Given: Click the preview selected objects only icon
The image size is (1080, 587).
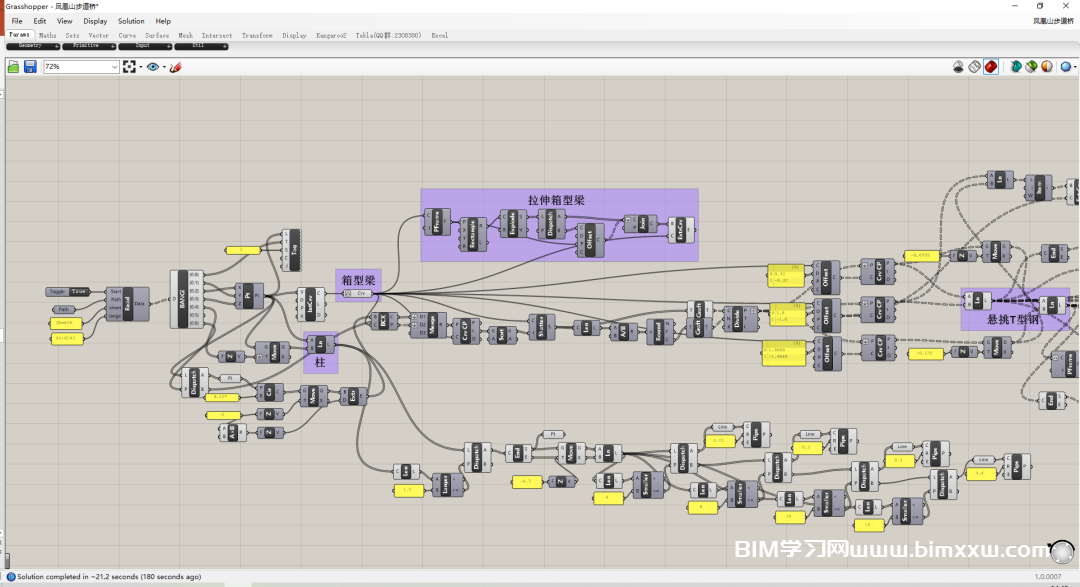Looking at the screenshot, I should (1016, 67).
